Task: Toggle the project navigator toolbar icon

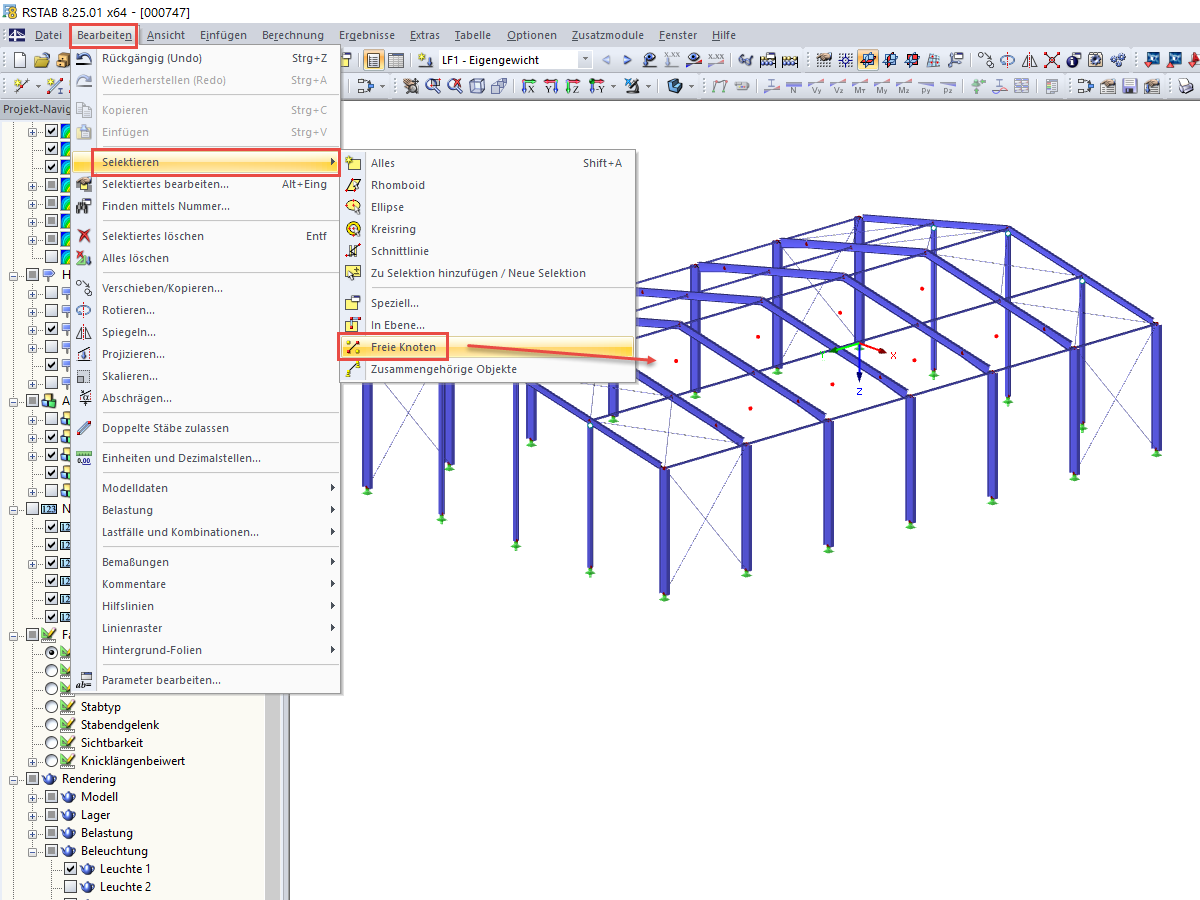Action: (373, 60)
